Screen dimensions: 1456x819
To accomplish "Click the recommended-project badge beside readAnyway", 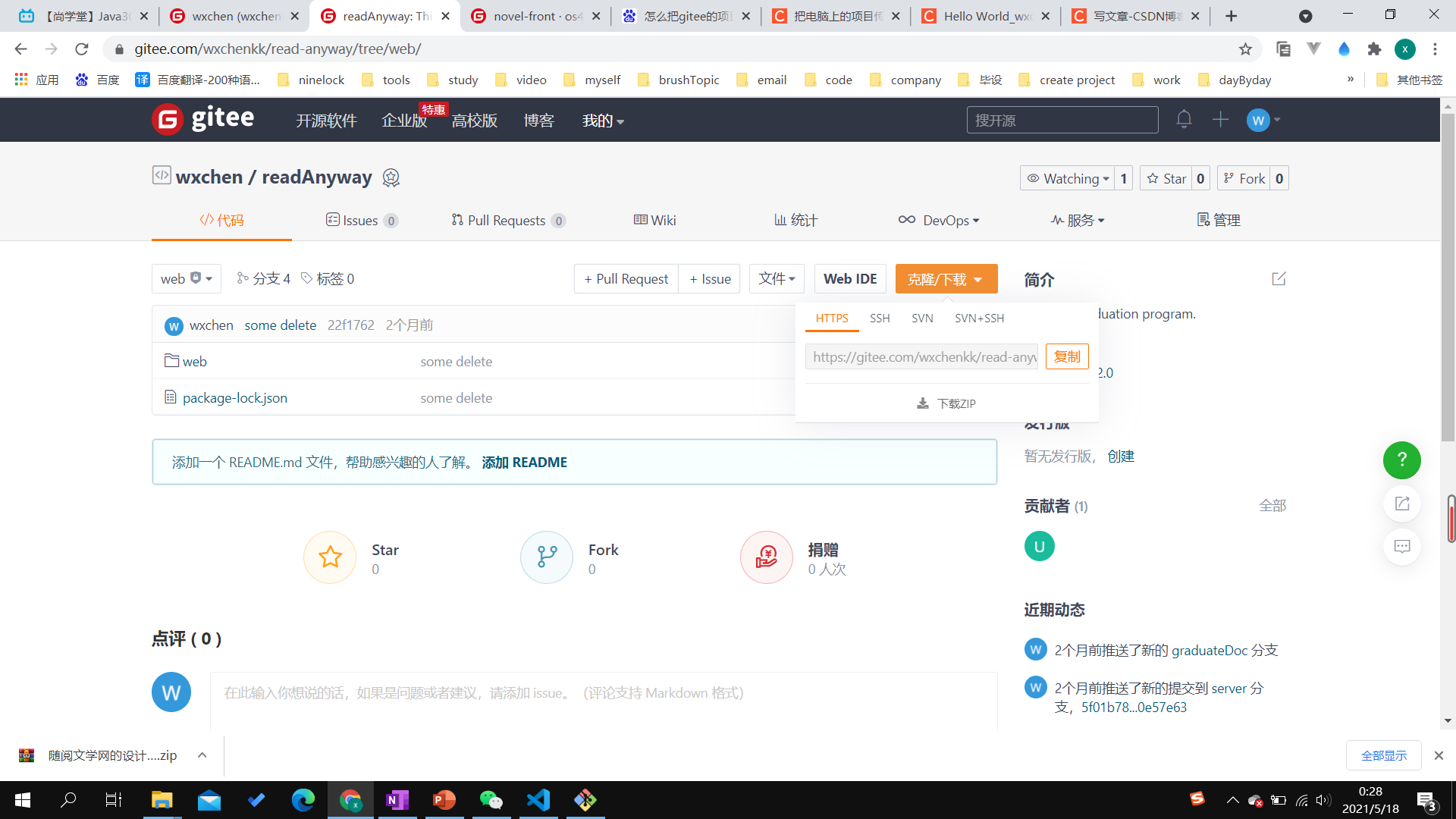I will (x=391, y=177).
